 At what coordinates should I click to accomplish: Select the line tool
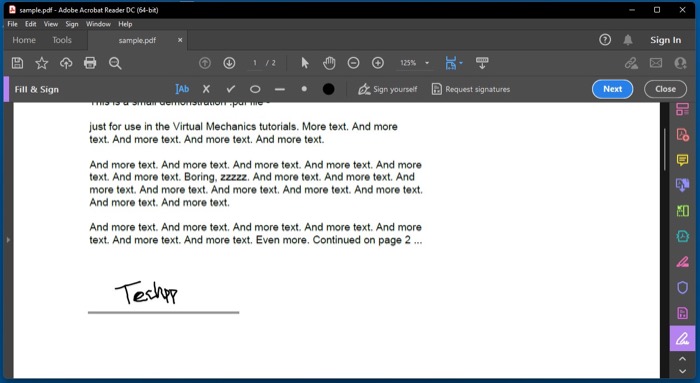pos(280,89)
